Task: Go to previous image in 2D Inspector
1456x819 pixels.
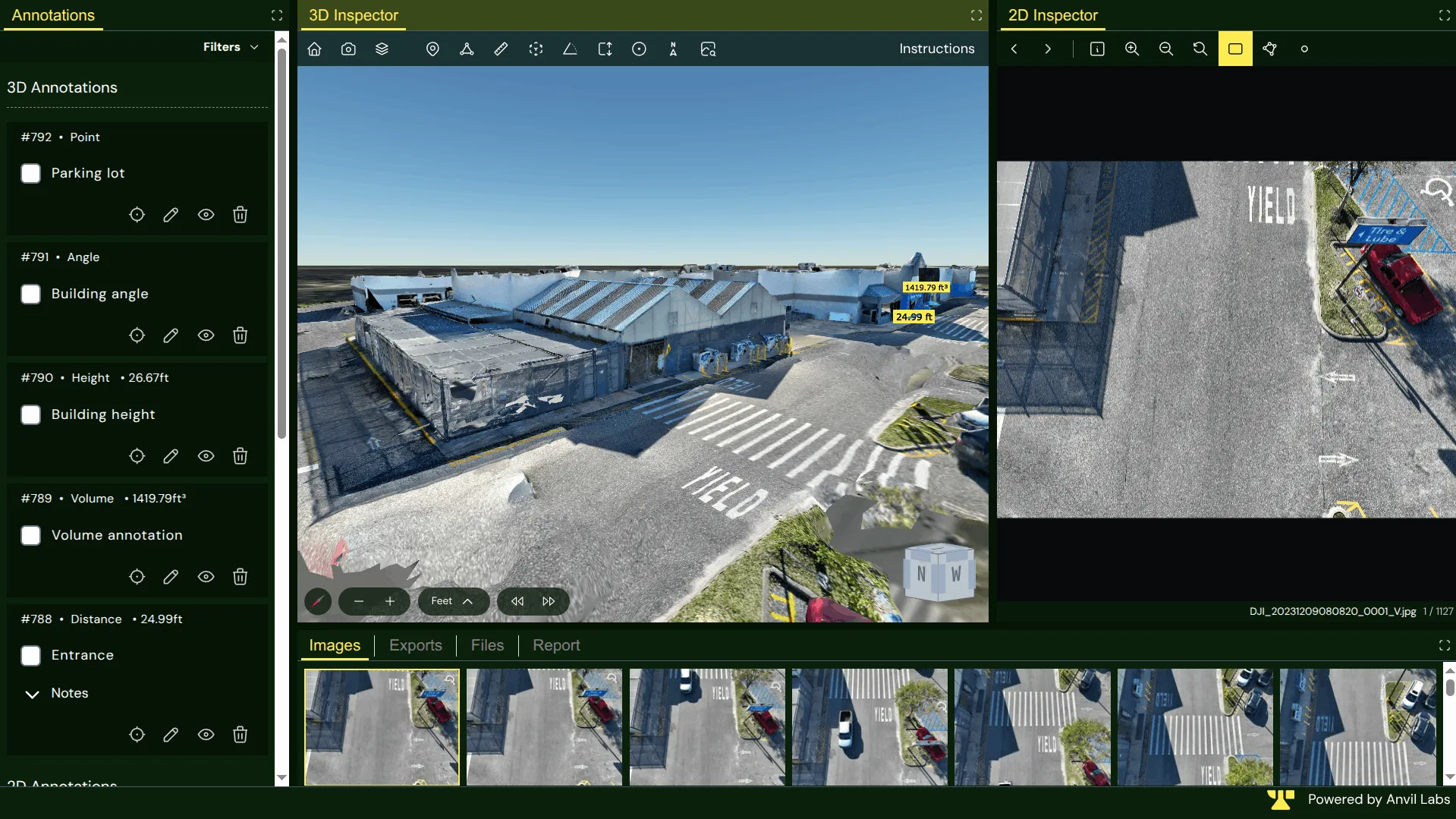Action: point(1014,49)
